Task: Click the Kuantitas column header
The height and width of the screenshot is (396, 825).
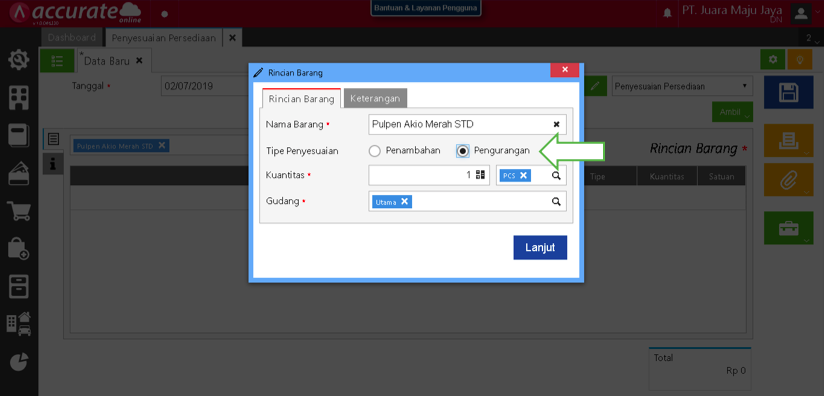Action: (x=667, y=177)
